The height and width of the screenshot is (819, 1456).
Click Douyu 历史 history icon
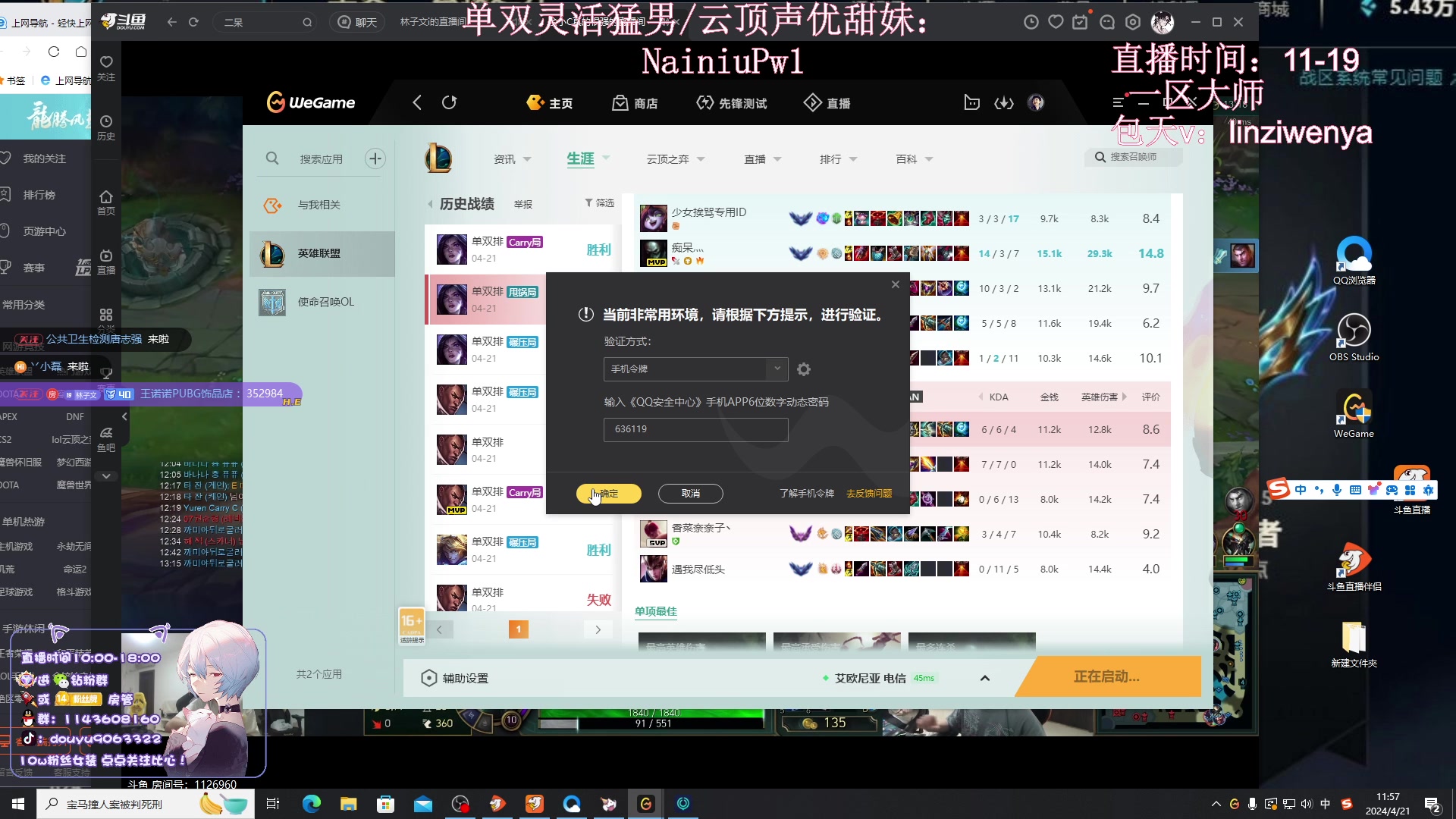click(106, 127)
